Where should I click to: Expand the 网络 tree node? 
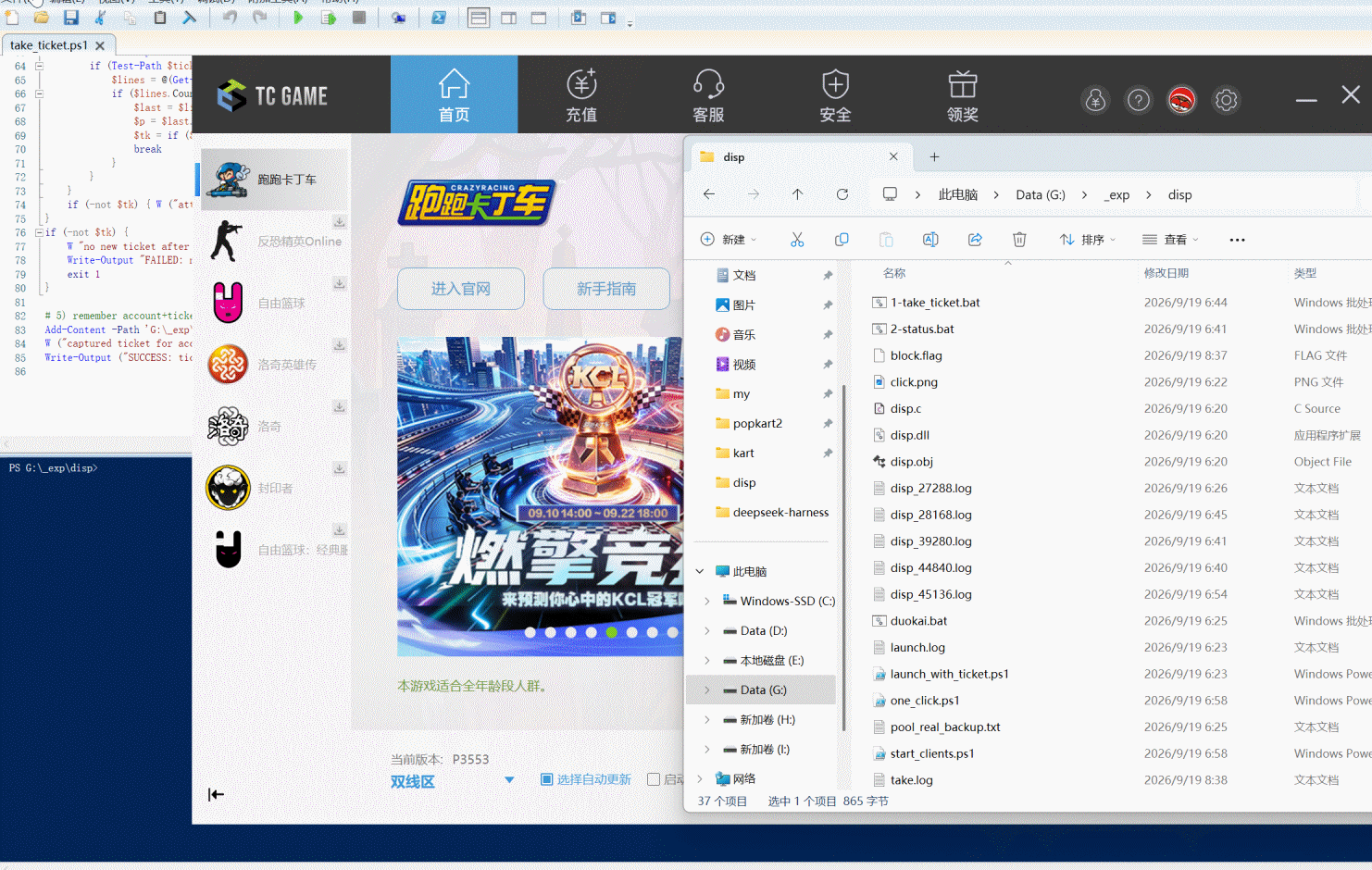tap(700, 779)
